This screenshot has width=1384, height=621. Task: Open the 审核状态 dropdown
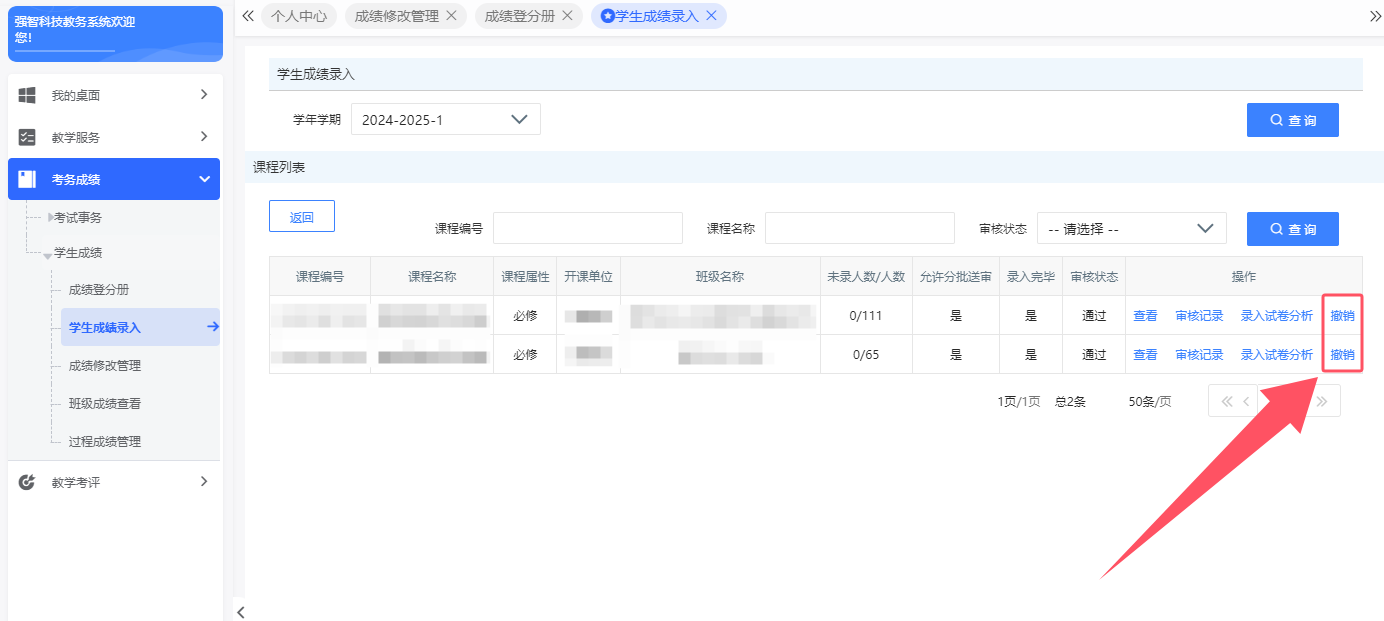coord(1131,228)
